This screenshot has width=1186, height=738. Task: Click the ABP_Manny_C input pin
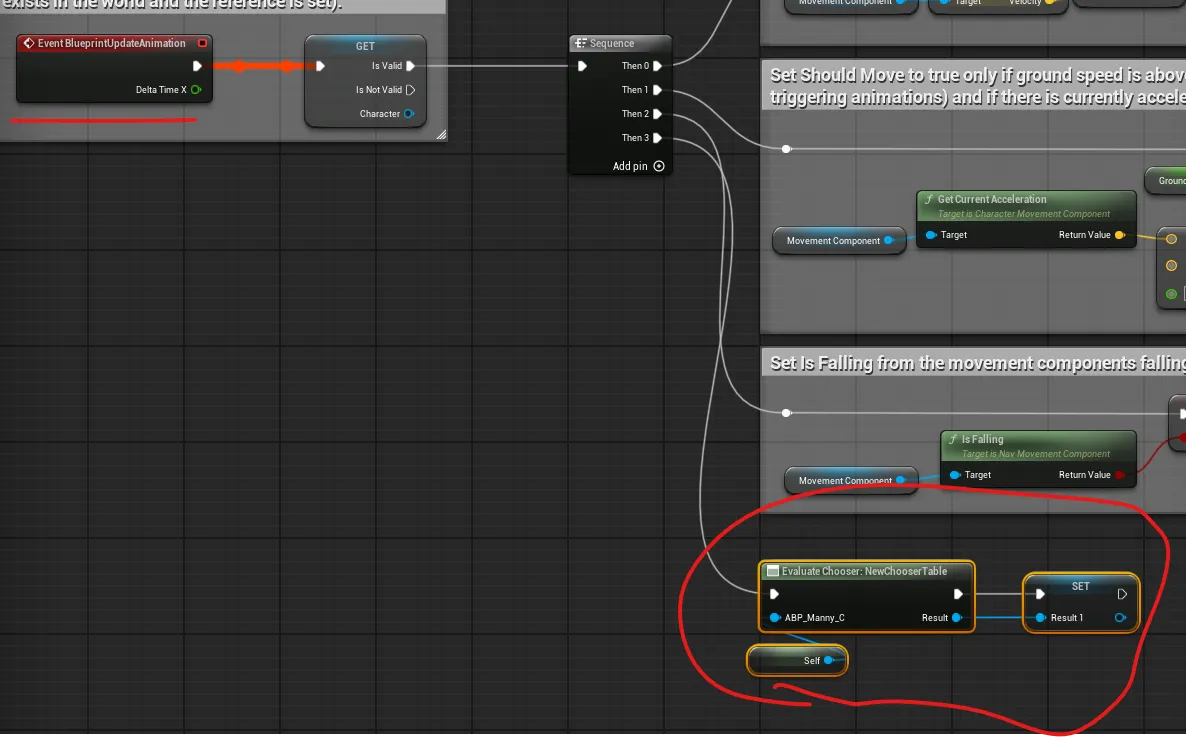pyautogui.click(x=775, y=617)
